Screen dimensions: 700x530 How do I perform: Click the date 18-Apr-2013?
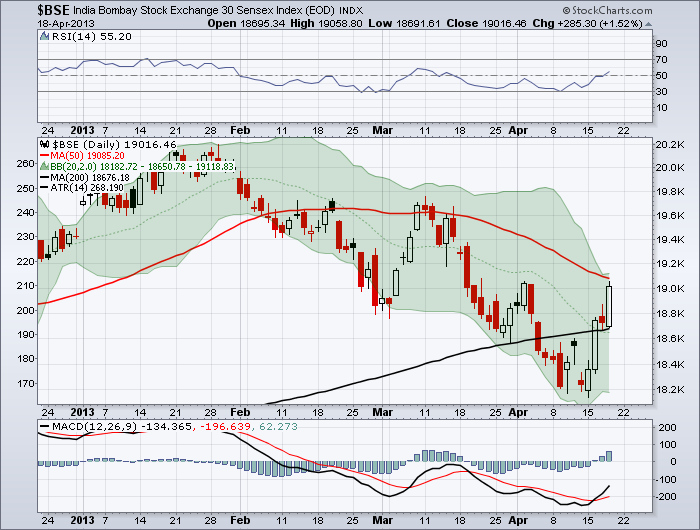[x=66, y=24]
